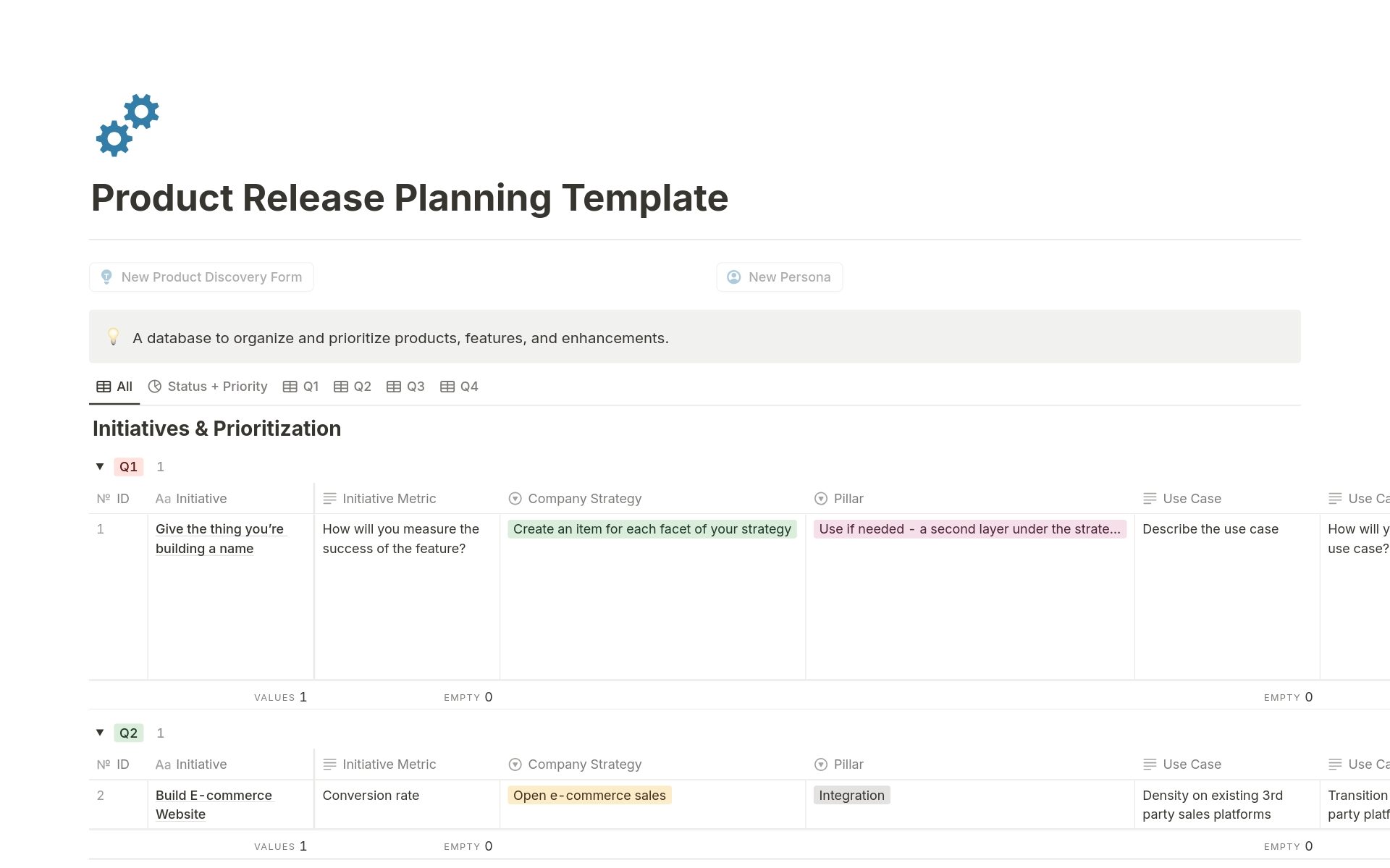Select the 'Open e-commerce sales' strategy tag

[589, 795]
